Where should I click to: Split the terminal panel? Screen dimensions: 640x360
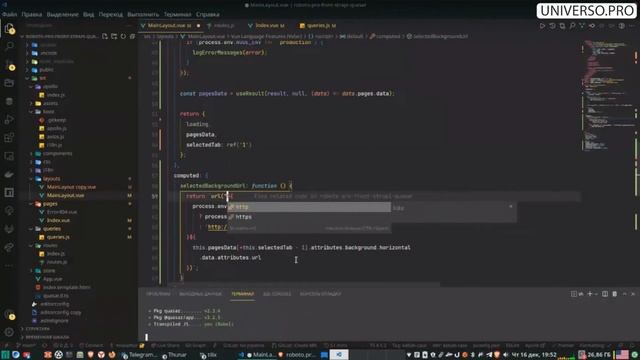pos(605,294)
